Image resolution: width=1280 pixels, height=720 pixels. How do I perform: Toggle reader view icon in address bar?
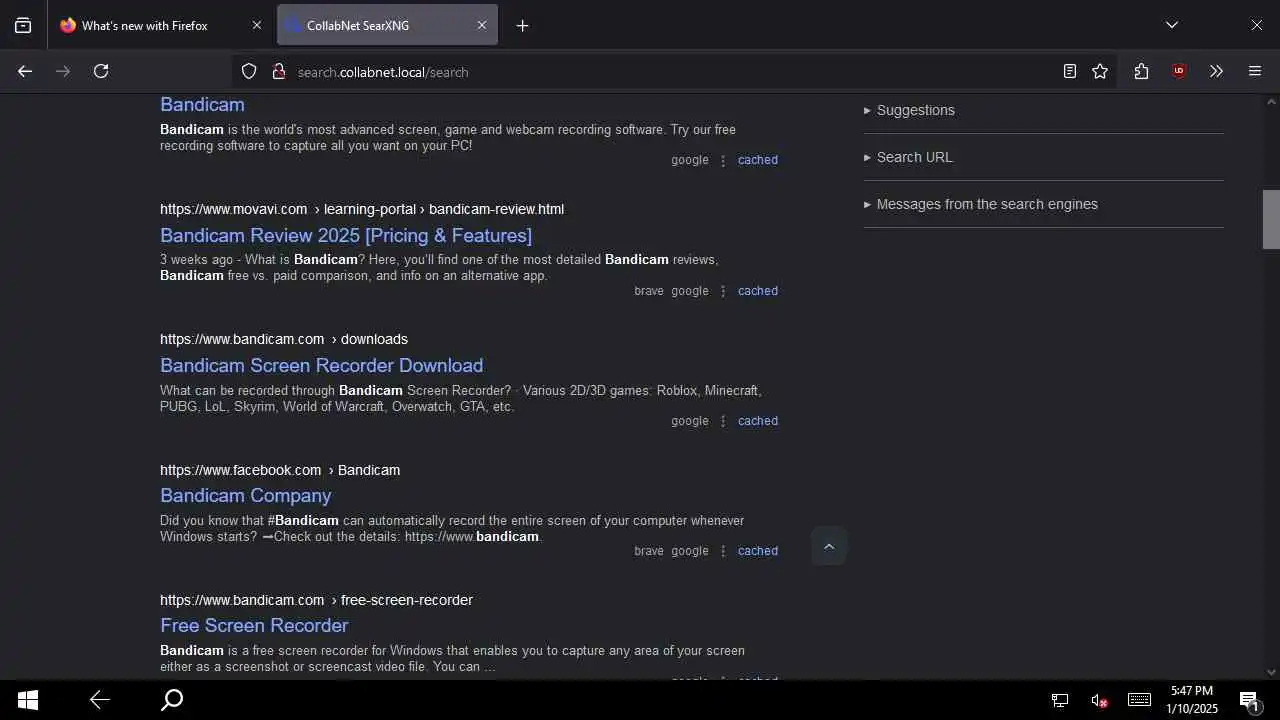(1069, 71)
